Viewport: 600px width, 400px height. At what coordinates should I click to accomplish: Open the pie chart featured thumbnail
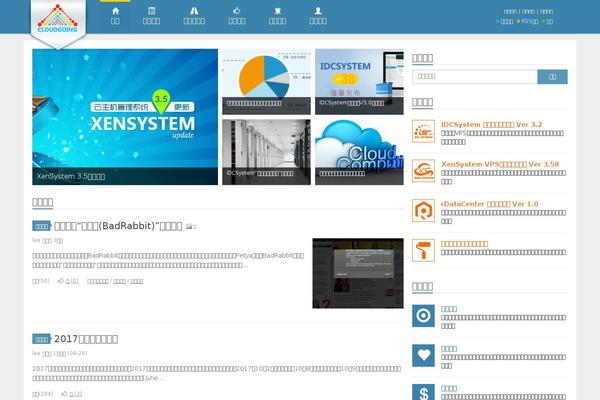point(266,82)
